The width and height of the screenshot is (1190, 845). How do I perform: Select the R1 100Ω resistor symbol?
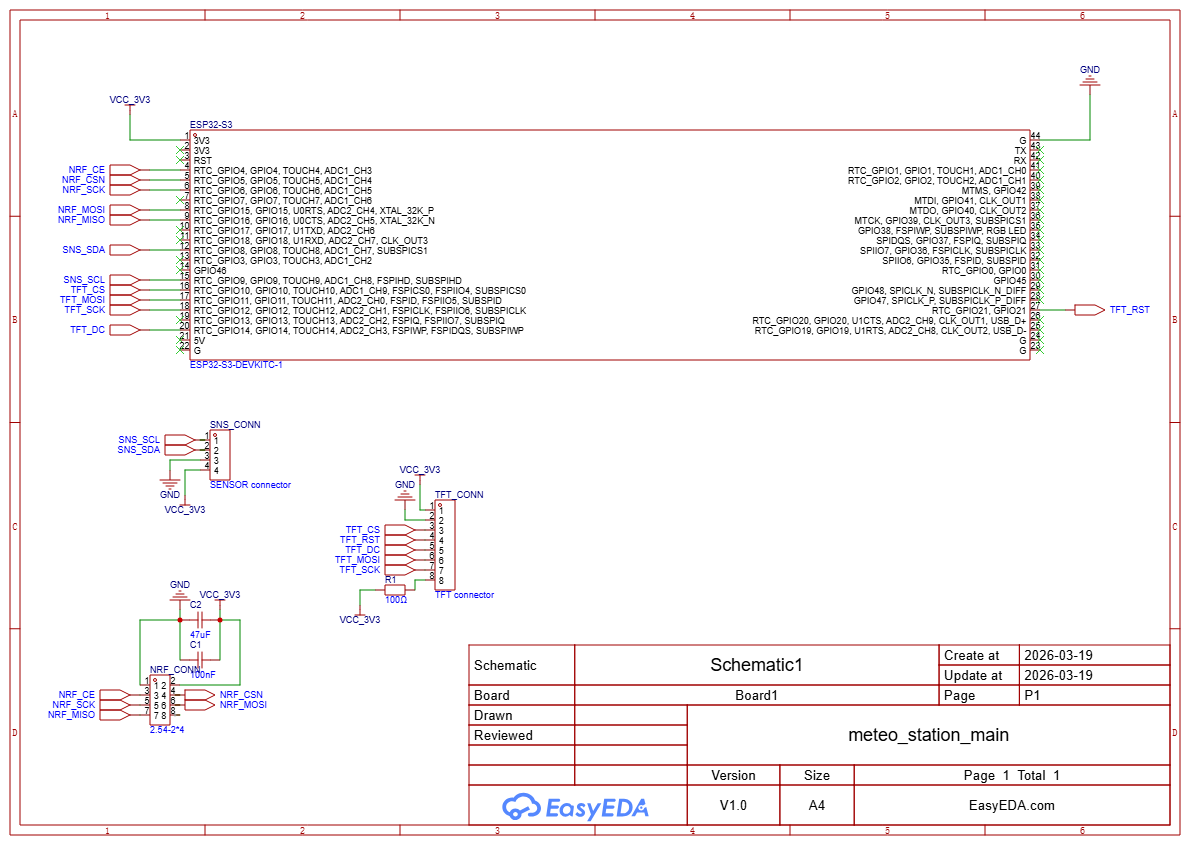coord(395,589)
